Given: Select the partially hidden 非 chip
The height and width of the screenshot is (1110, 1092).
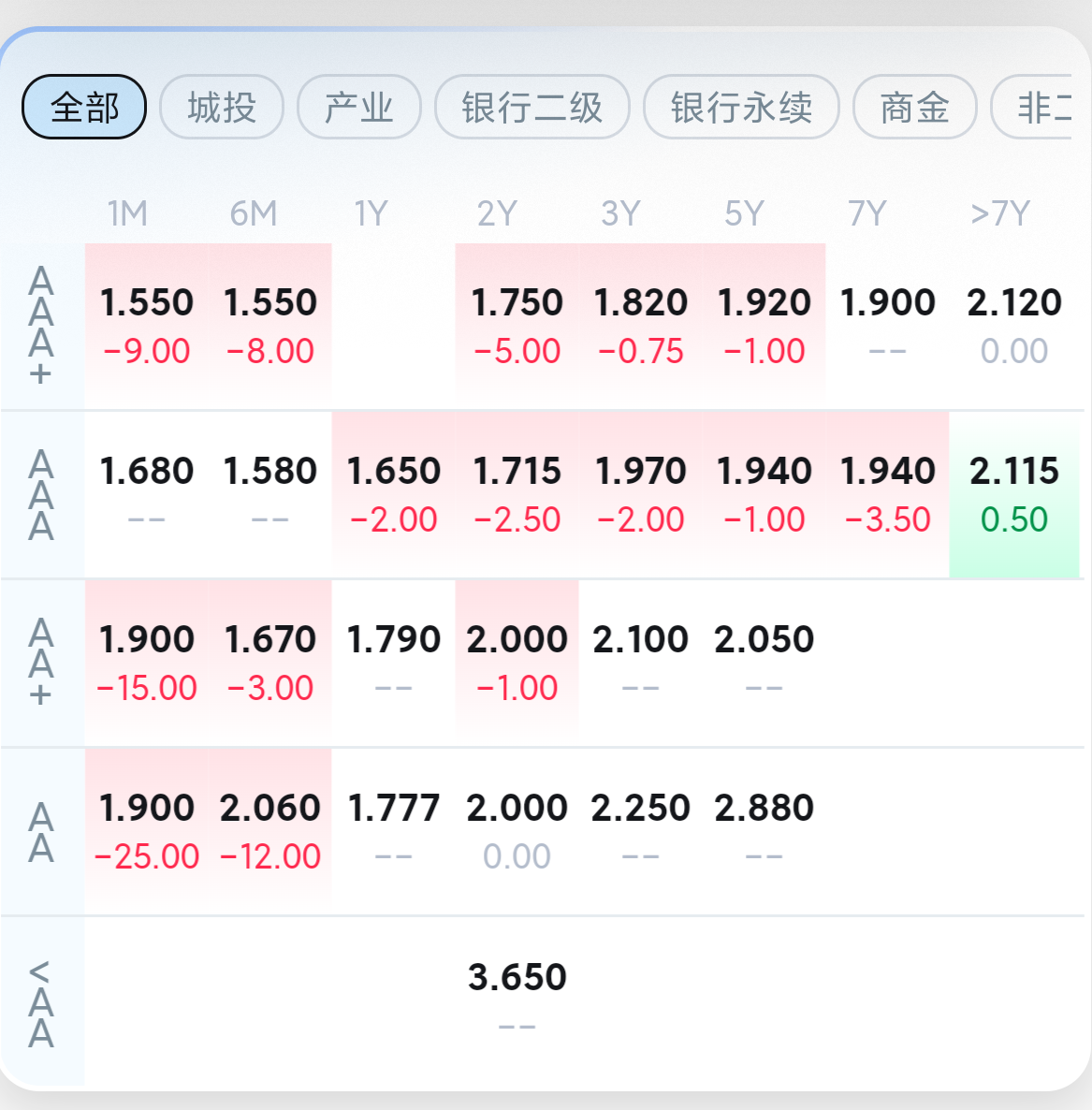Looking at the screenshot, I should pyautogui.click(x=1032, y=107).
